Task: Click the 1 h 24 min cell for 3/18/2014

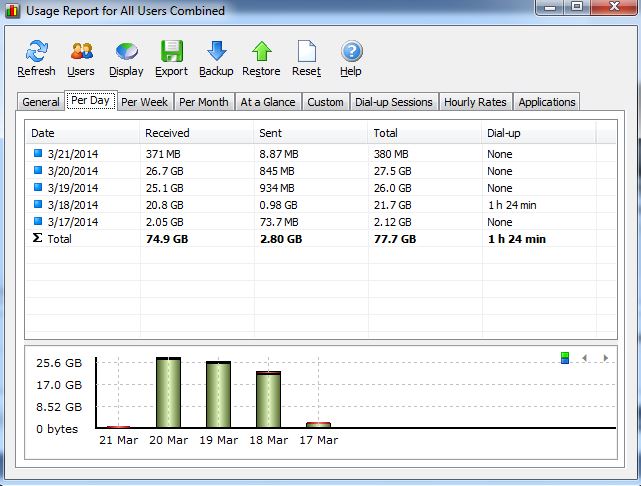Action: [512, 205]
